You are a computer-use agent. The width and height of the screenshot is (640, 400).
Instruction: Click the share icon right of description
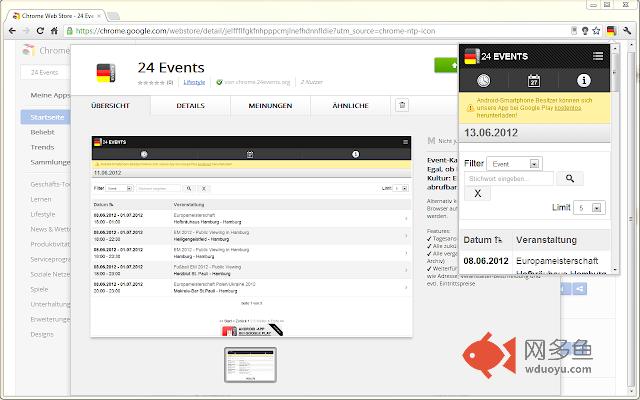coord(580,289)
